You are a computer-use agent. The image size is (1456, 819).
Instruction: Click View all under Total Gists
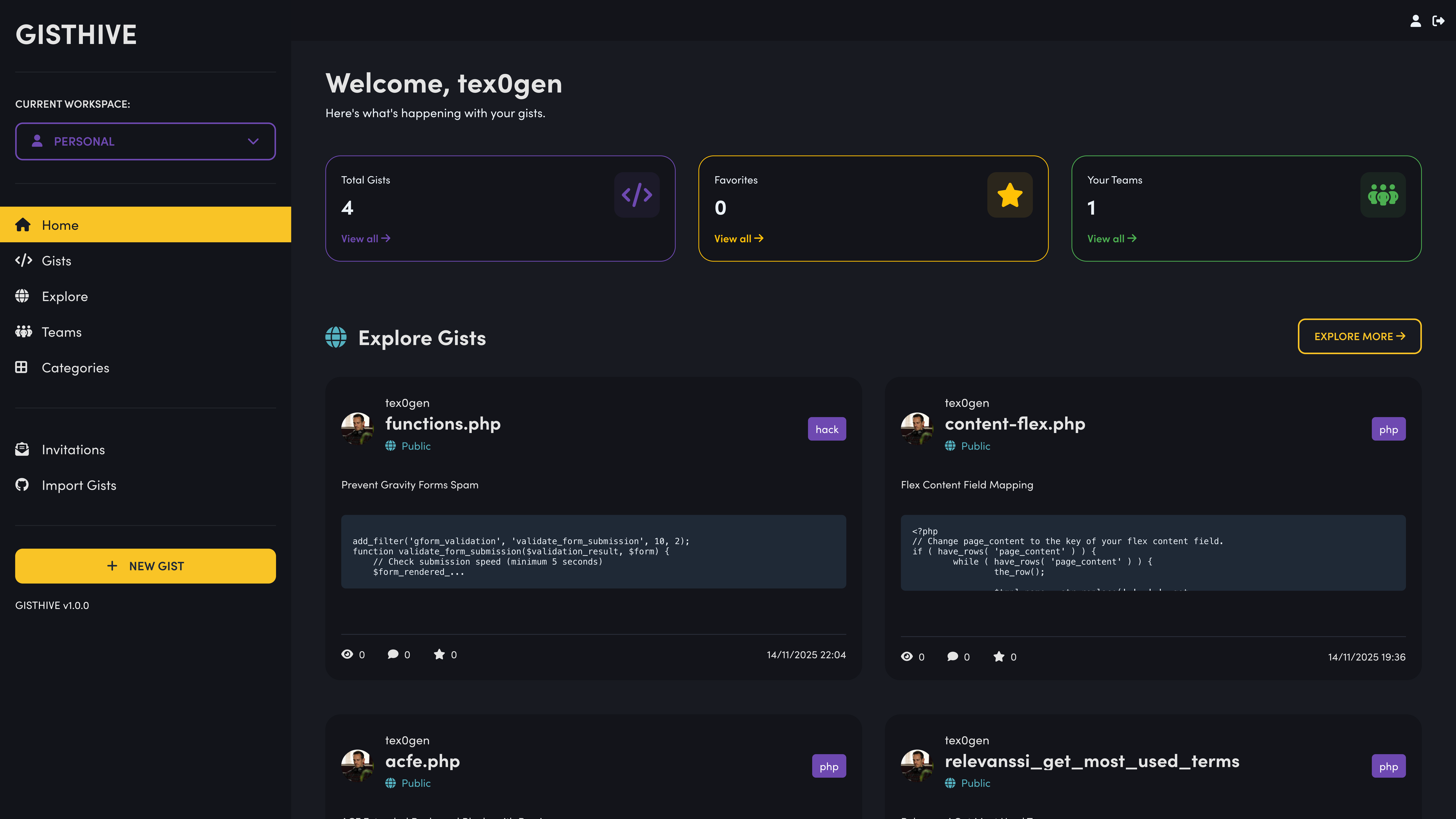pyautogui.click(x=366, y=238)
